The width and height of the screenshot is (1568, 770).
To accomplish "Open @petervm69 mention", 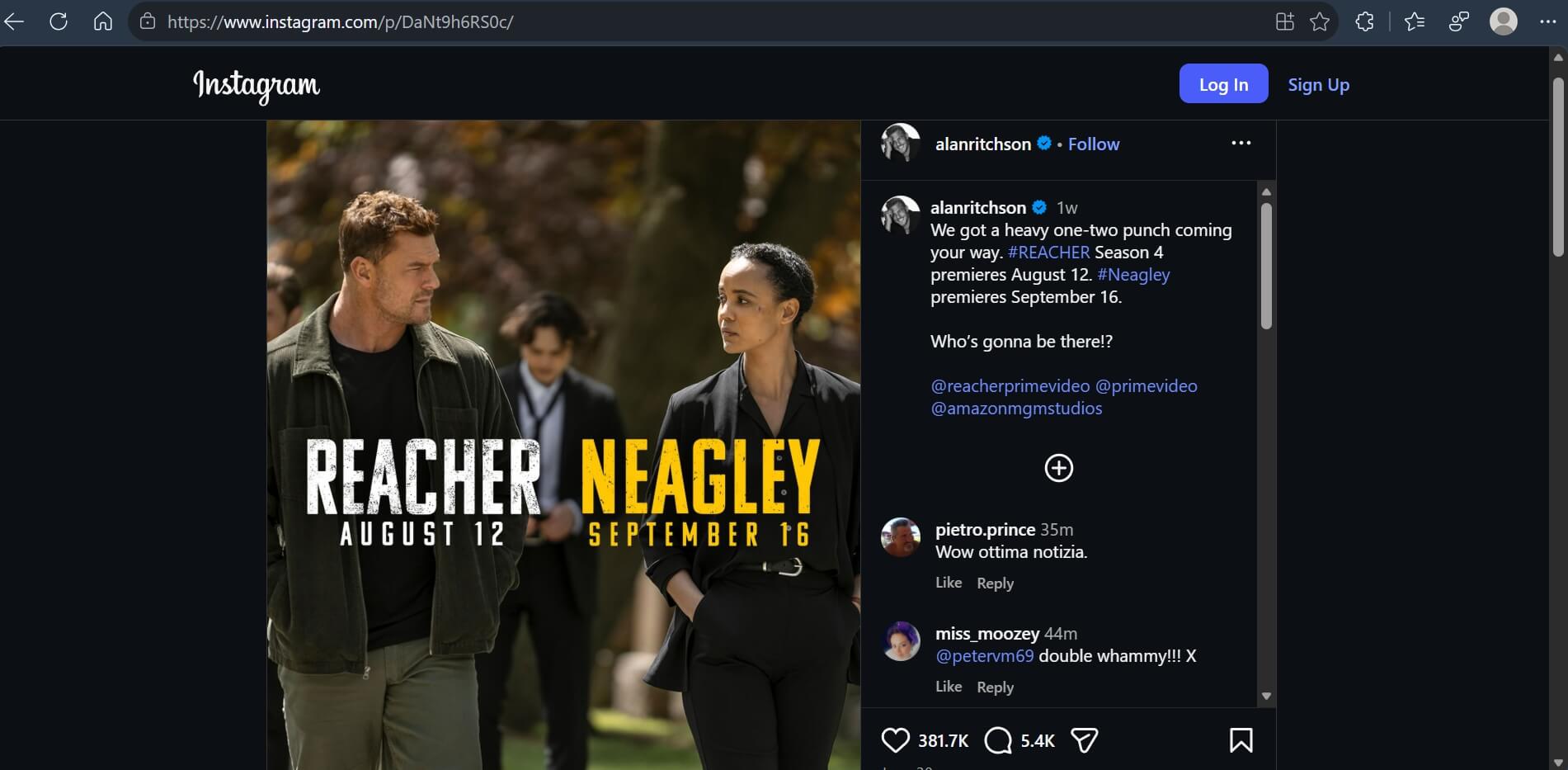I will (984, 655).
